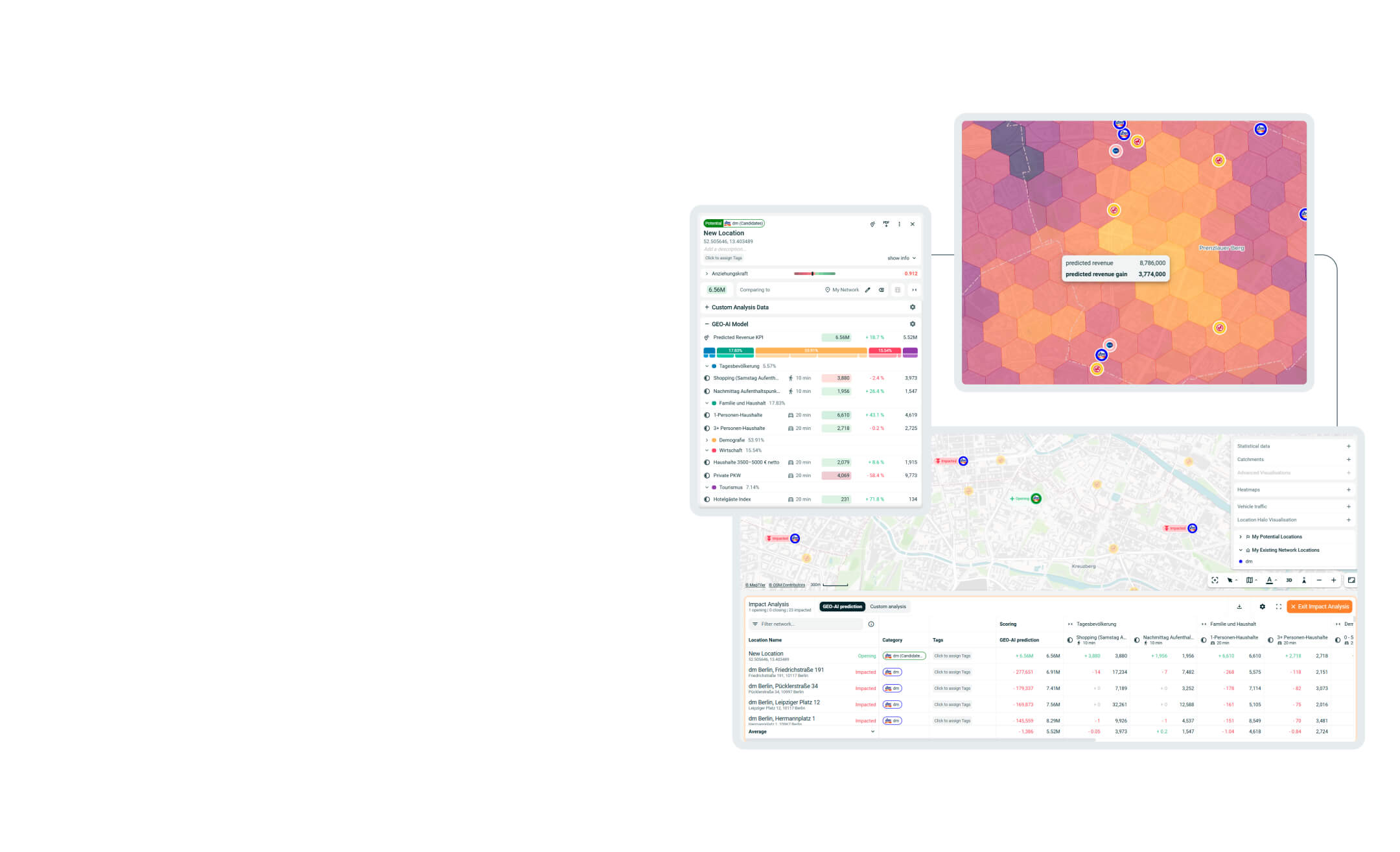The width and height of the screenshot is (1400, 852).
Task: Open Impact Analysis settings gear
Action: click(1262, 607)
